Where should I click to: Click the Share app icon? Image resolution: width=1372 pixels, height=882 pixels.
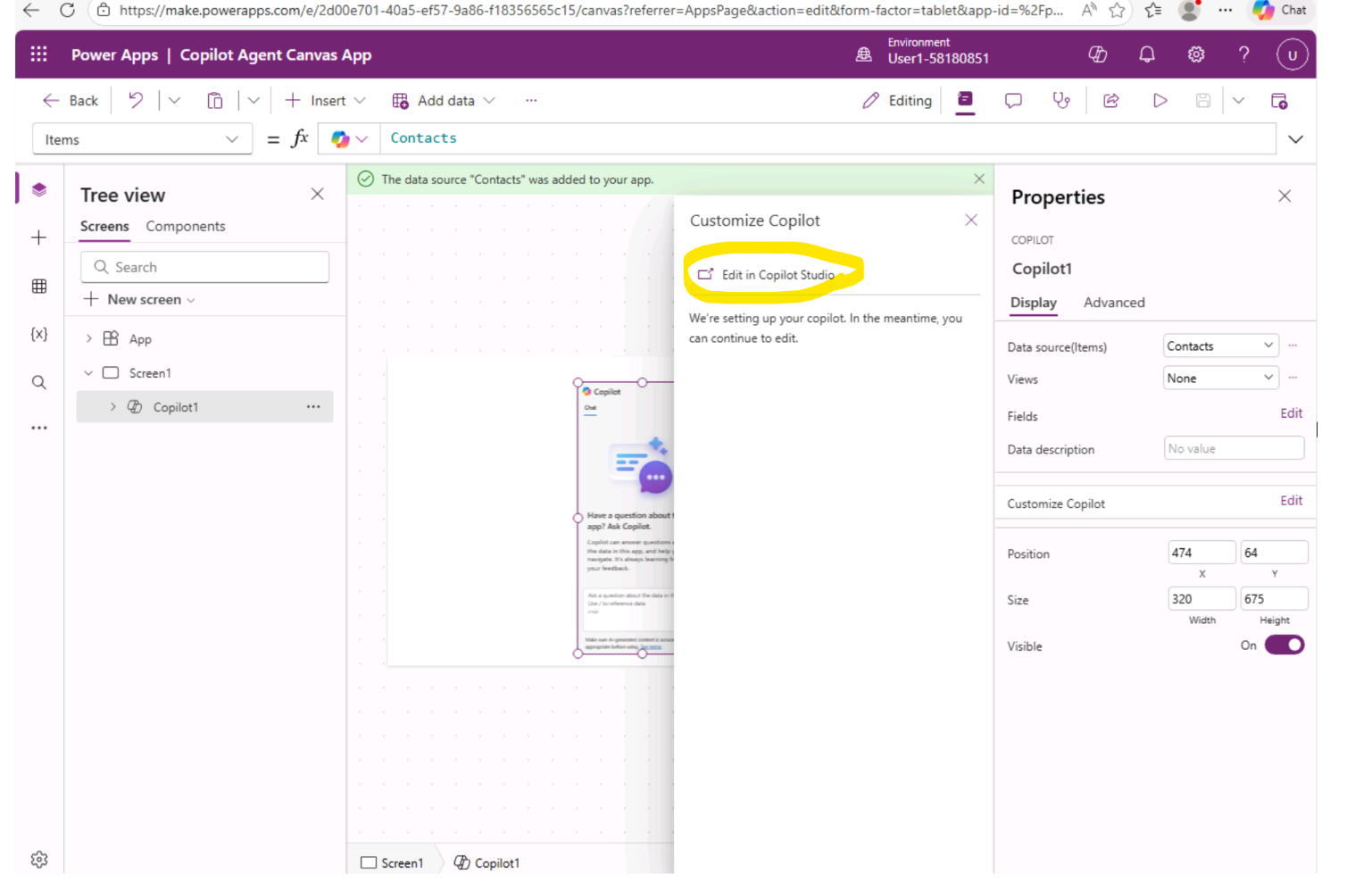click(x=1111, y=101)
